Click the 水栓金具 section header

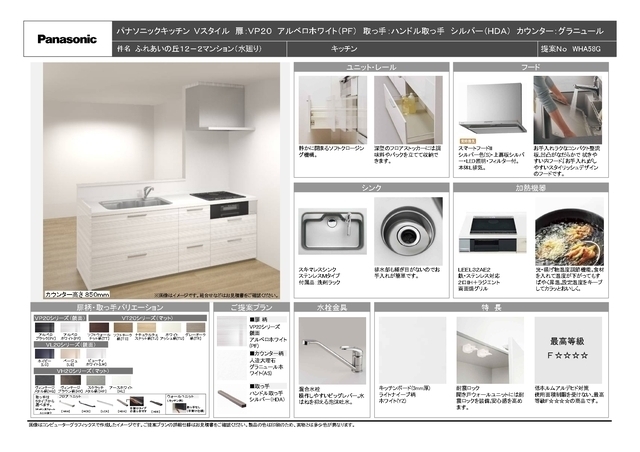332,307
